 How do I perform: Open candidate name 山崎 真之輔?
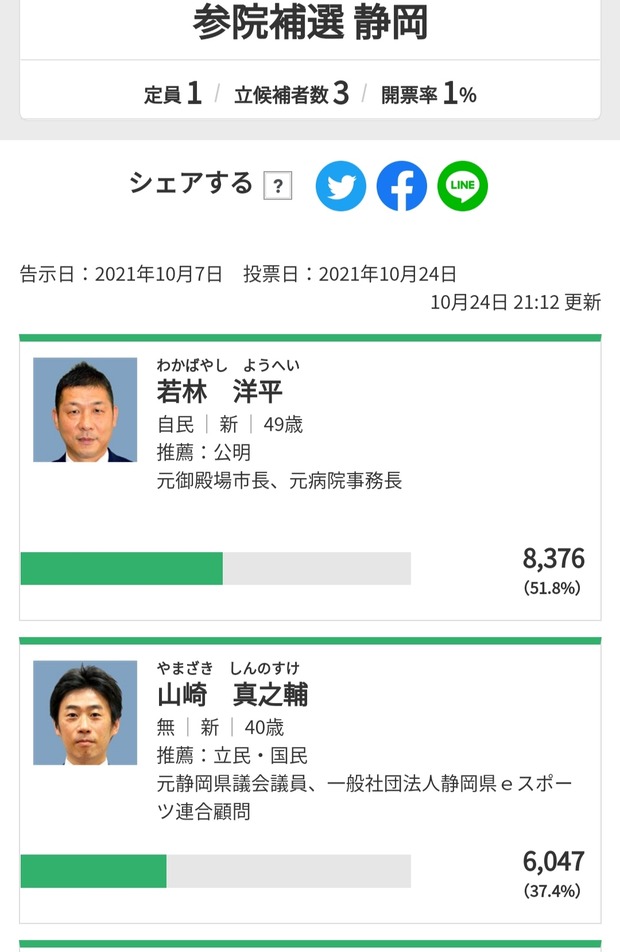(232, 694)
